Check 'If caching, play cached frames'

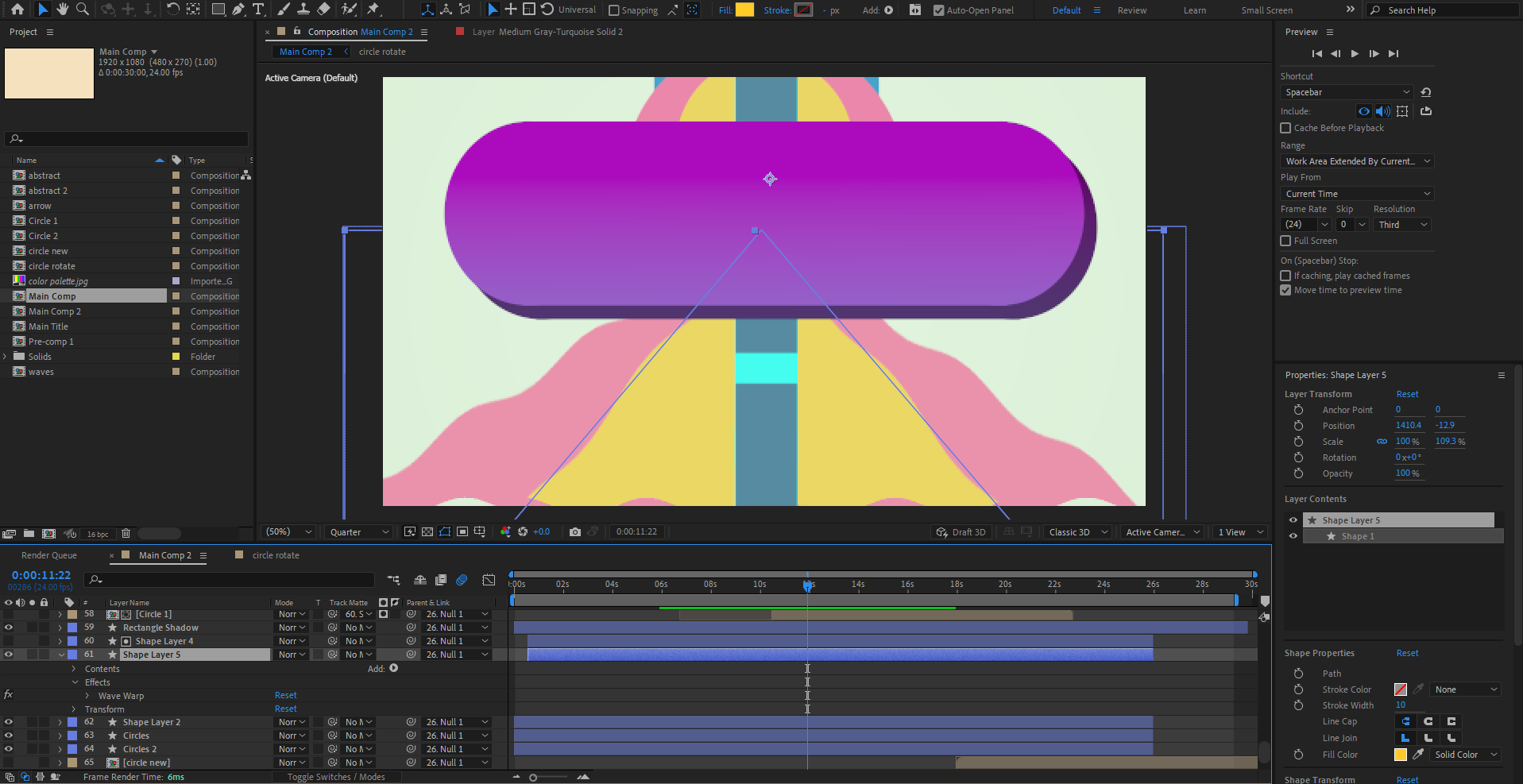point(1285,276)
